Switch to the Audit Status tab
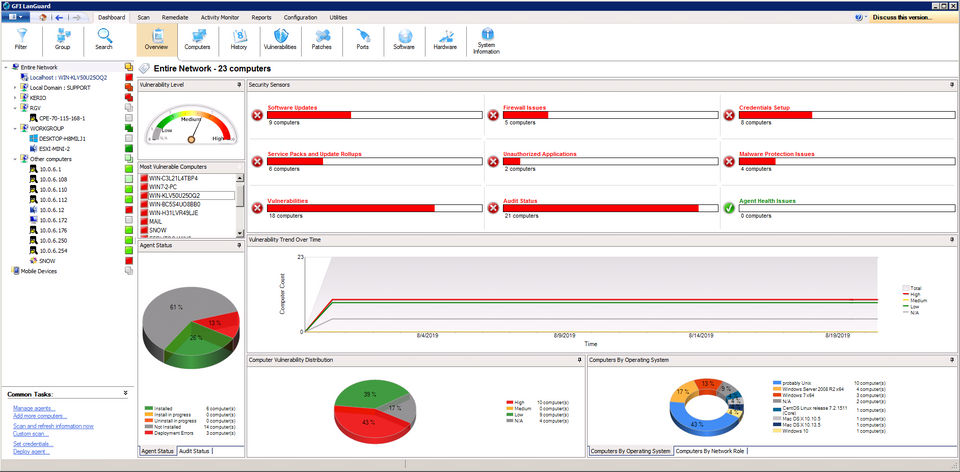This screenshot has width=960, height=472. pyautogui.click(x=194, y=451)
